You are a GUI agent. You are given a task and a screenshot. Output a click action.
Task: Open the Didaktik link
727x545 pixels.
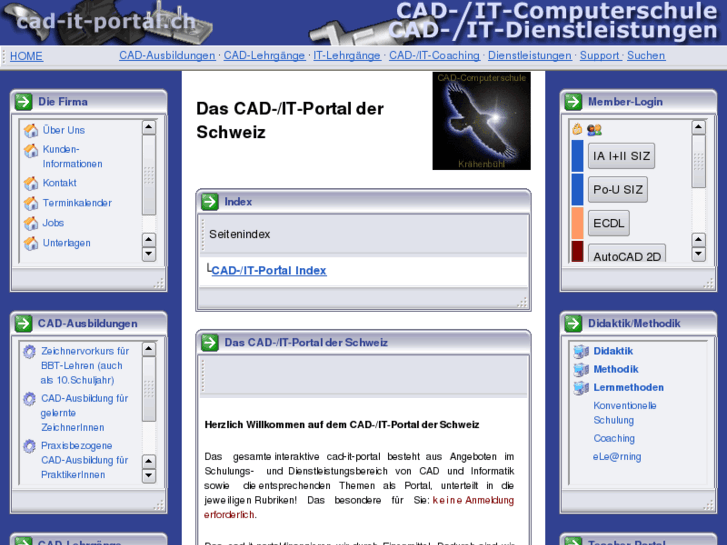613,351
